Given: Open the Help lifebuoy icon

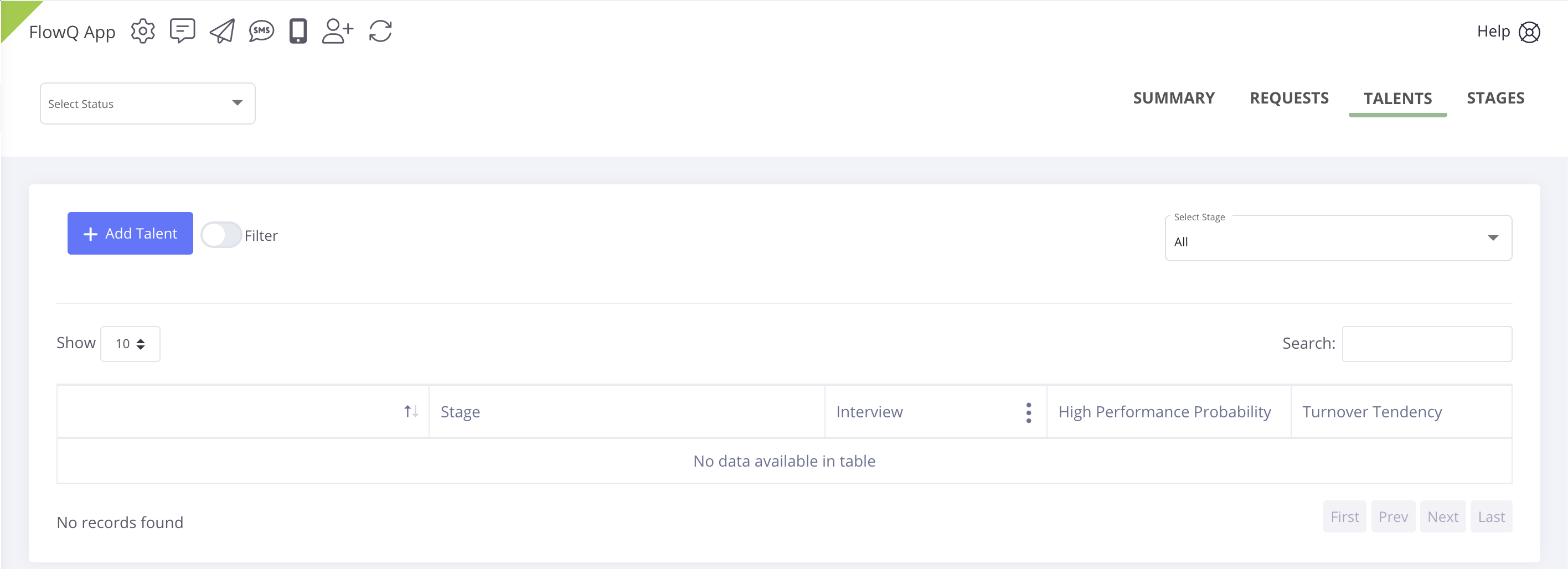Looking at the screenshot, I should click(x=1529, y=32).
